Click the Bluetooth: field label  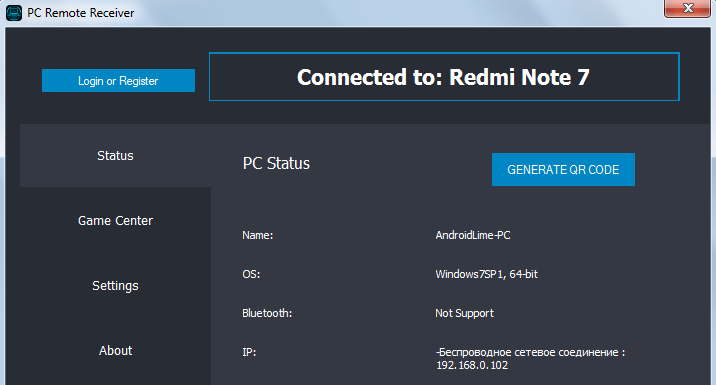click(x=267, y=313)
